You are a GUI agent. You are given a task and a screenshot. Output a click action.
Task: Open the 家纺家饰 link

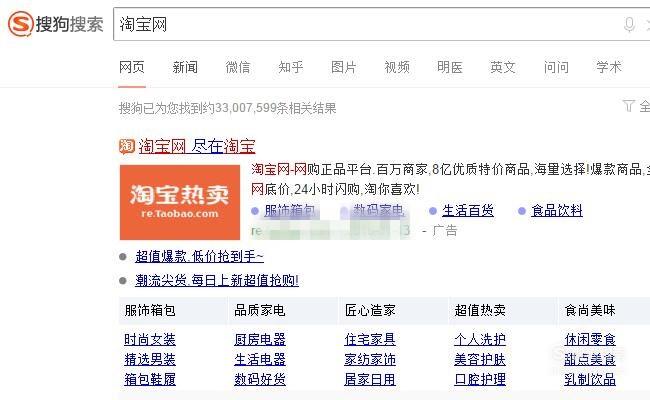pyautogui.click(x=370, y=359)
